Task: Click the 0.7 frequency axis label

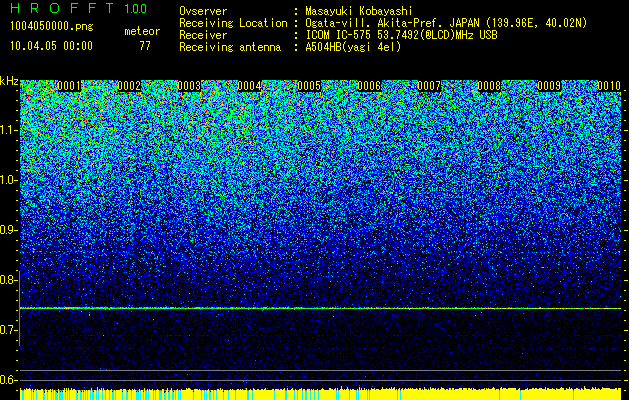Action: 9,330
